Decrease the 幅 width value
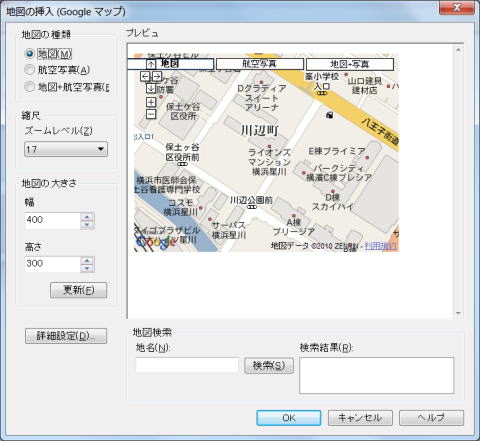Screen dimensions: 480x441 click(87, 225)
